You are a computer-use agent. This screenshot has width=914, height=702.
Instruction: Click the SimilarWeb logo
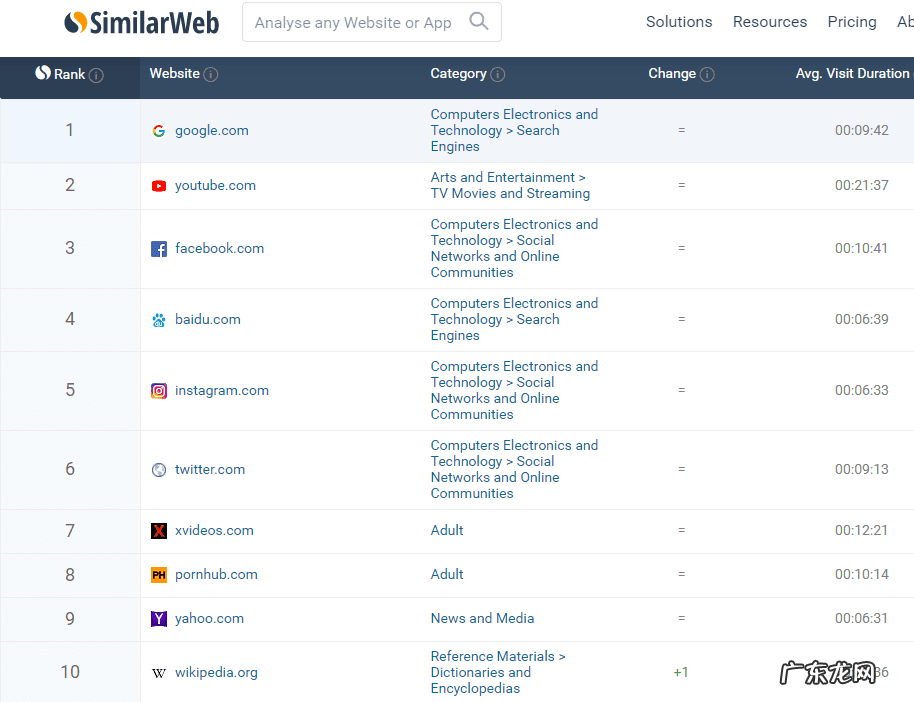(x=141, y=22)
